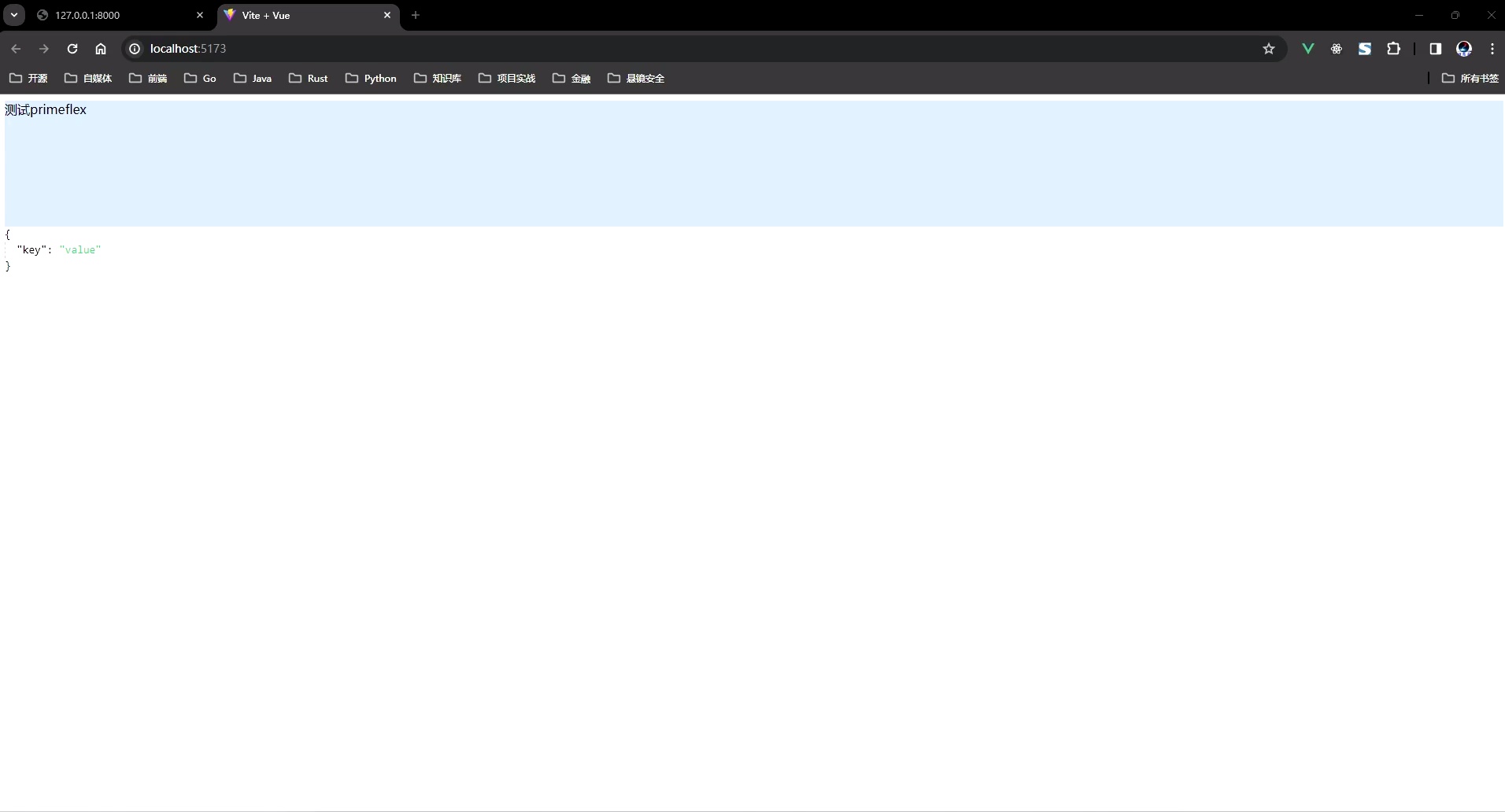Image resolution: width=1505 pixels, height=812 pixels.
Task: Open the Vue devtools extension icon
Action: click(x=1308, y=49)
